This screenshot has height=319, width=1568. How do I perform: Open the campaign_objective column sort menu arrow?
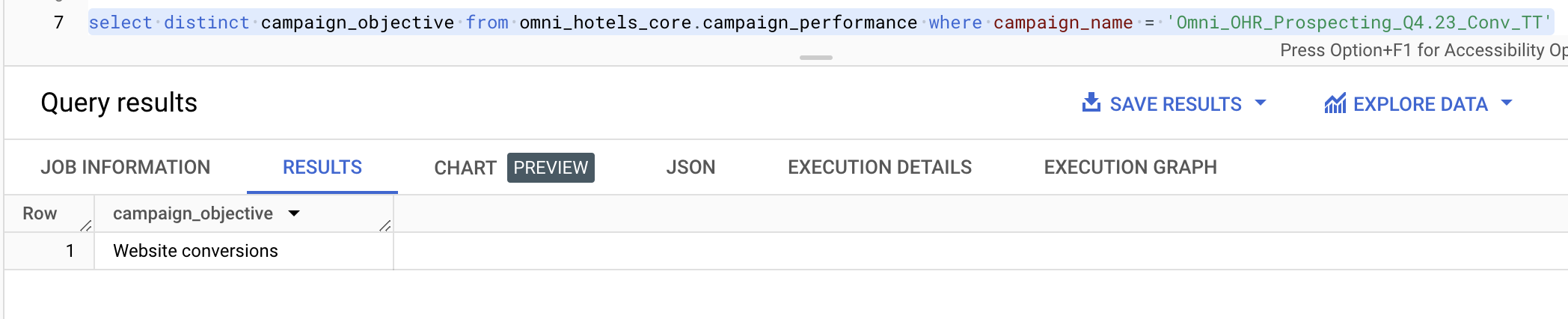[x=294, y=213]
